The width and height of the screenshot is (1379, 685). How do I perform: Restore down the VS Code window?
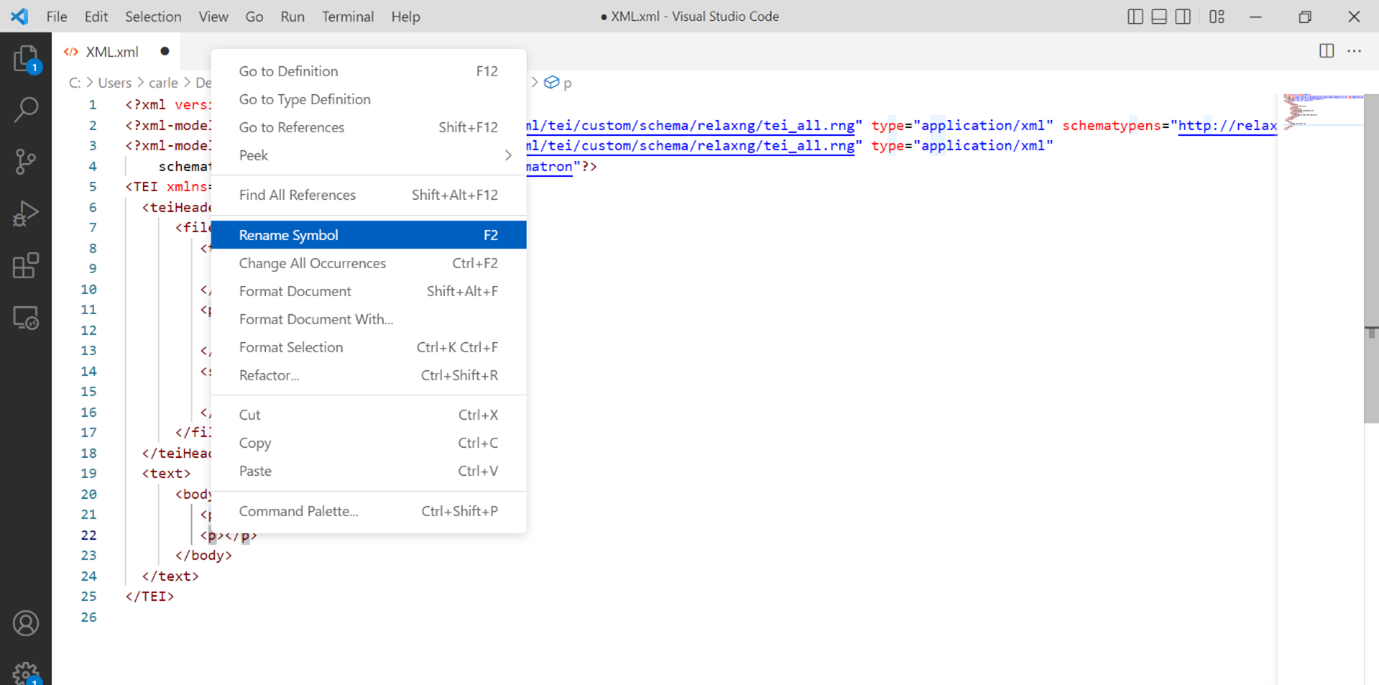[1305, 16]
